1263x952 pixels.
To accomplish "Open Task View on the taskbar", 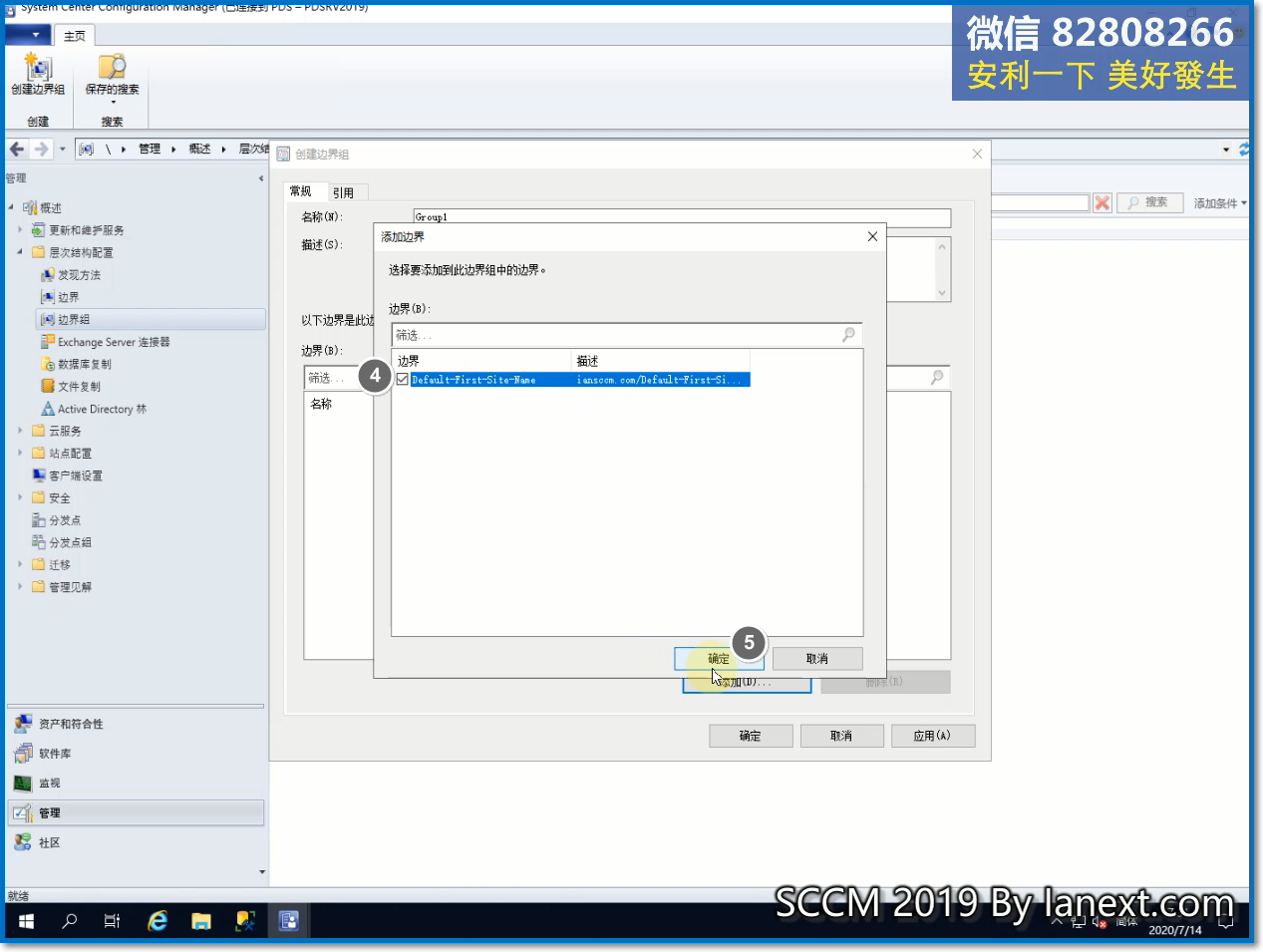I will 112,921.
